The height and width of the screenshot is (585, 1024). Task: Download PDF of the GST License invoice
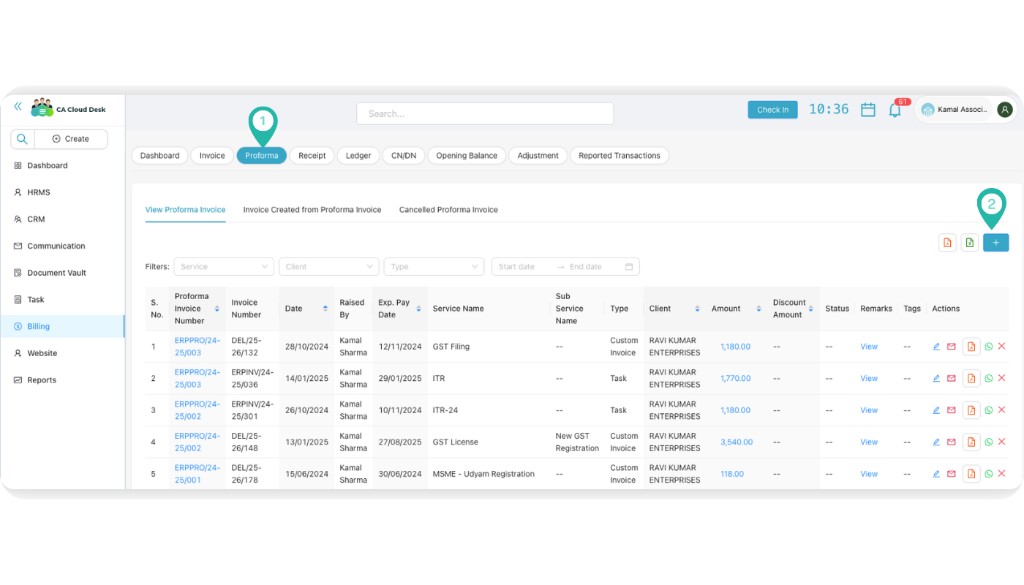(x=971, y=441)
